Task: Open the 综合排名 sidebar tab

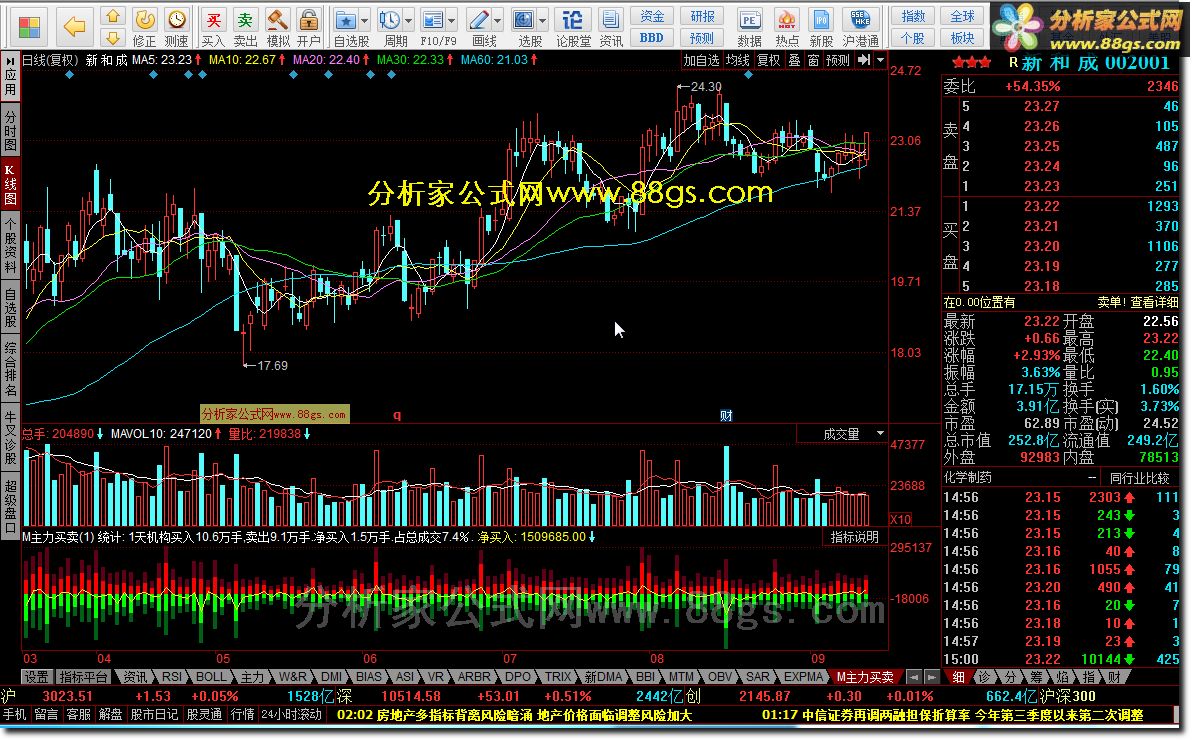Action: [10, 369]
